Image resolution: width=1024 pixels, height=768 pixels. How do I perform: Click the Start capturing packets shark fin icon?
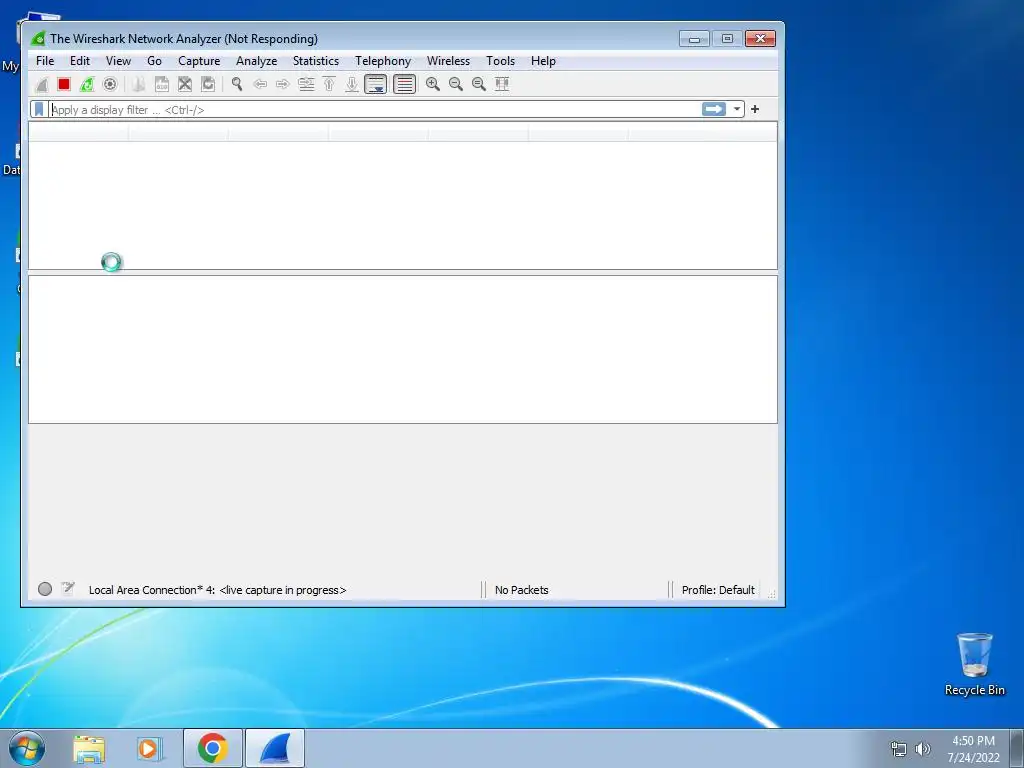[x=42, y=84]
